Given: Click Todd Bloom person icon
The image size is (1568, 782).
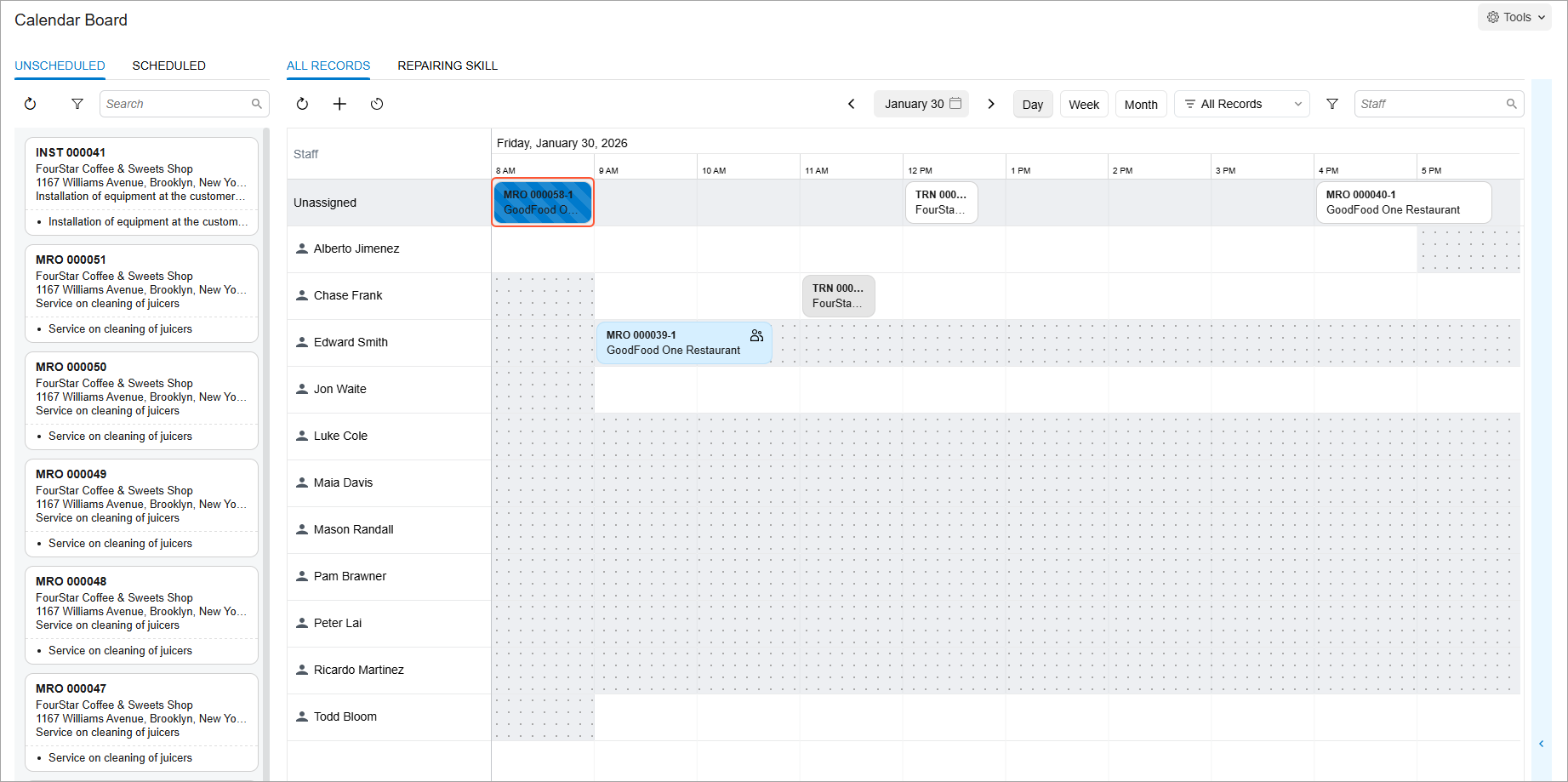Looking at the screenshot, I should pos(301,716).
